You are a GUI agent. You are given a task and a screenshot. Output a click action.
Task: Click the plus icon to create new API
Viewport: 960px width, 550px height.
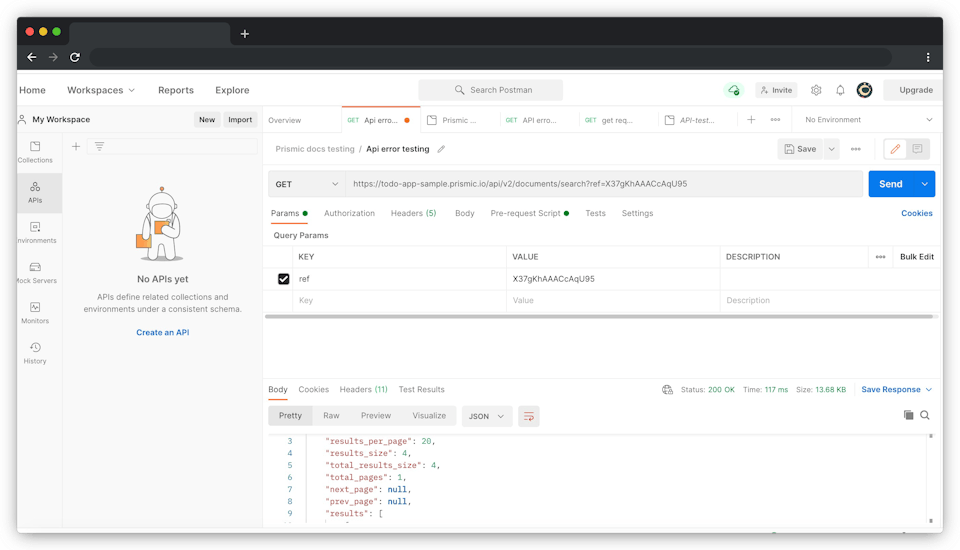click(76, 146)
